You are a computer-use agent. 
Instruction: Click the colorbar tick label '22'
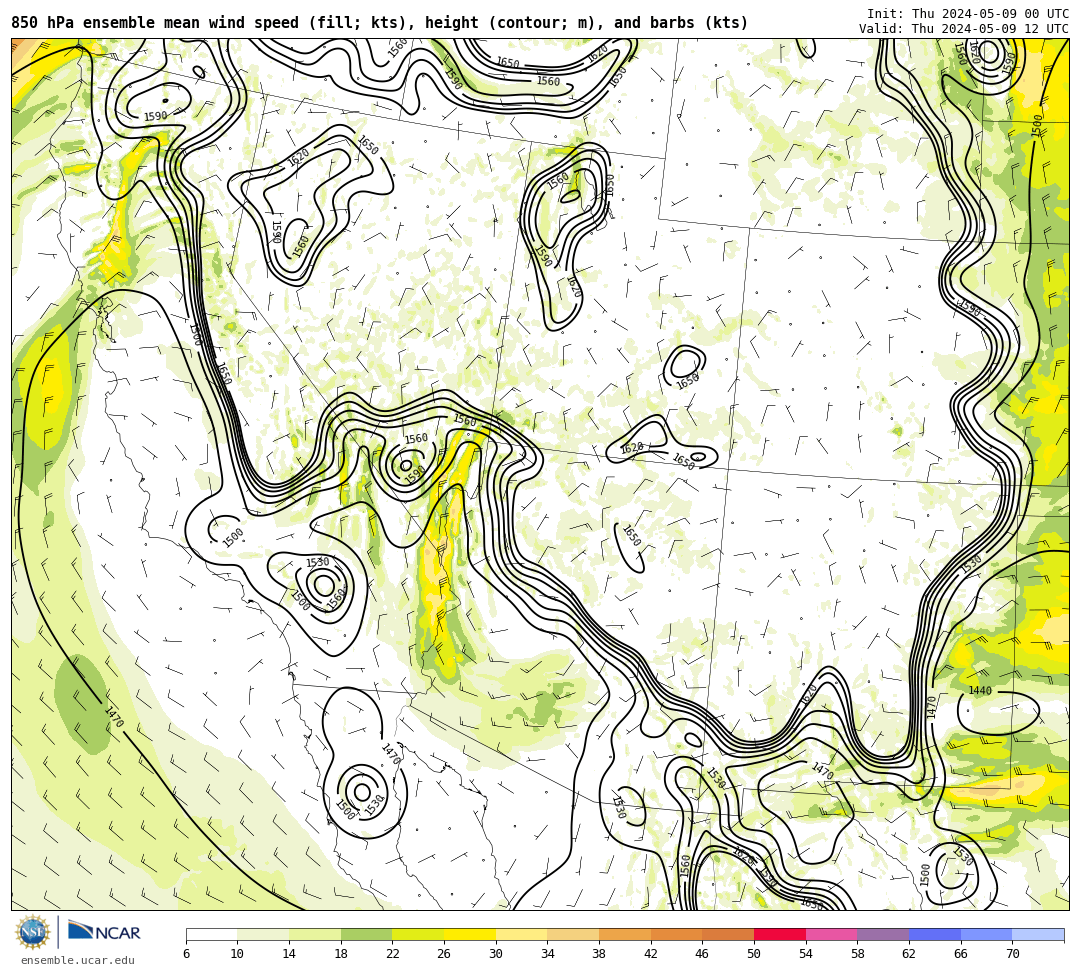click(392, 954)
